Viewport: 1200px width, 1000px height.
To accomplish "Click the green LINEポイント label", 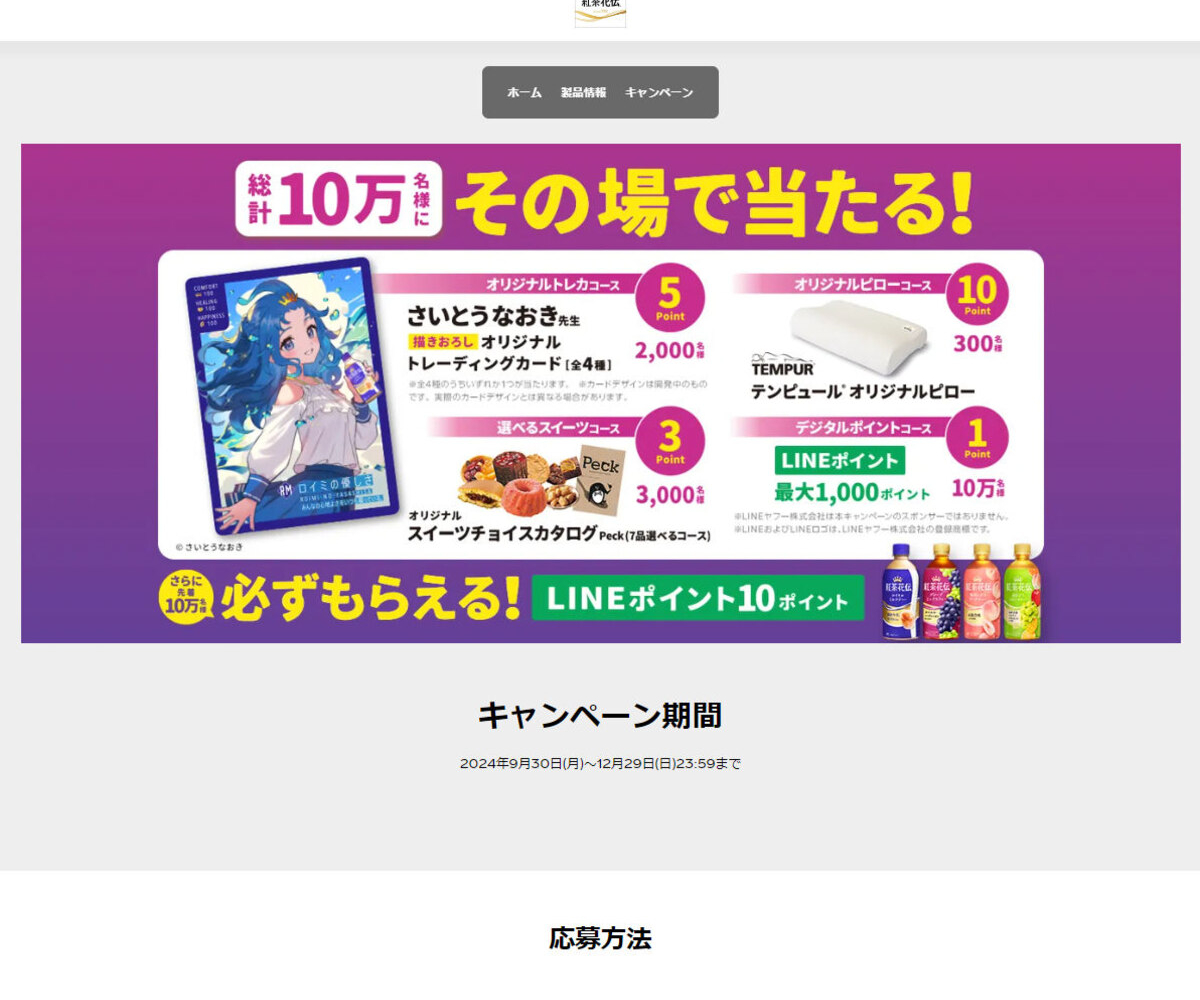I will click(x=840, y=460).
